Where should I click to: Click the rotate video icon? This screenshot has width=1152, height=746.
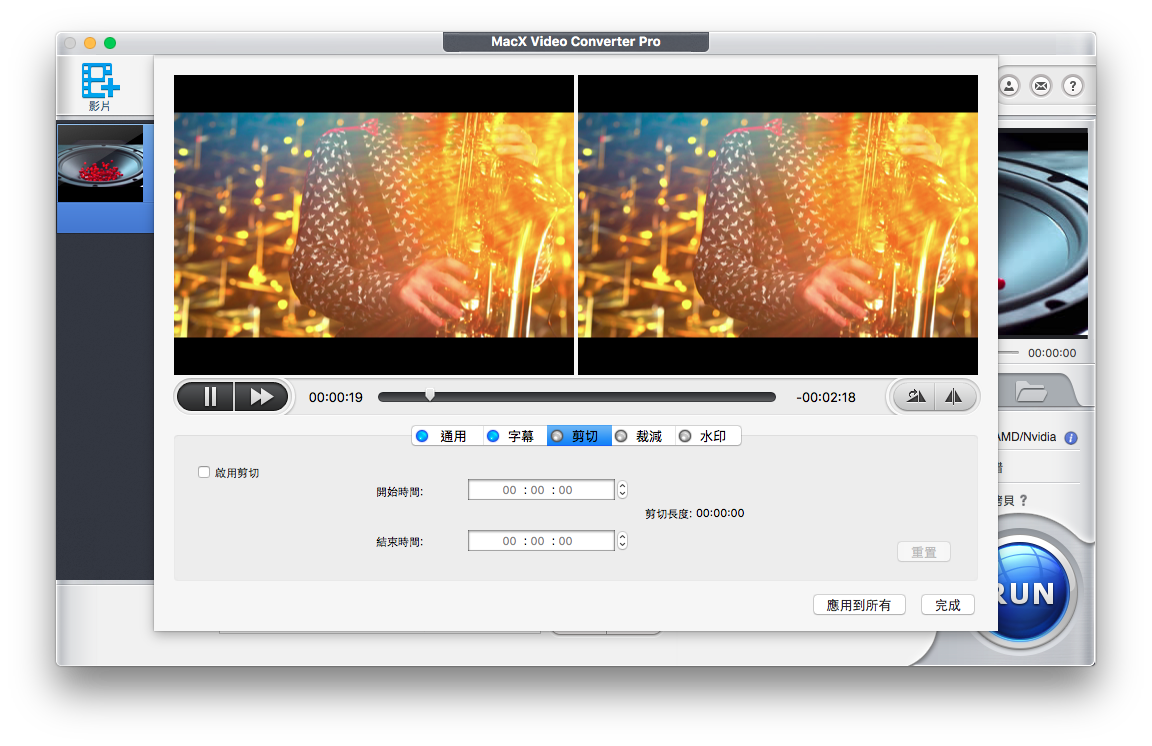pyautogui.click(x=915, y=397)
